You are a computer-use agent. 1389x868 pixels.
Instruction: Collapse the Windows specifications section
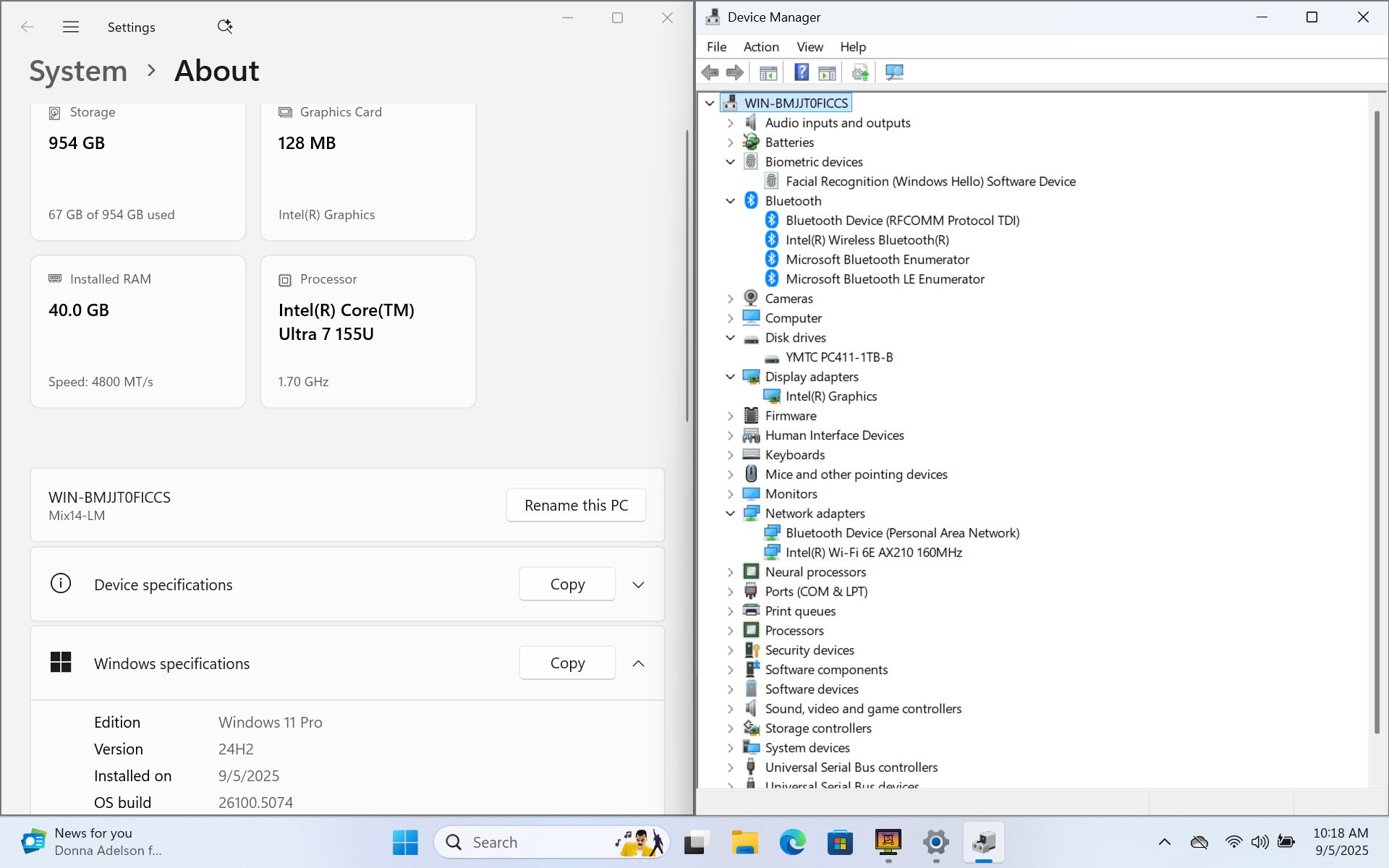coord(638,663)
